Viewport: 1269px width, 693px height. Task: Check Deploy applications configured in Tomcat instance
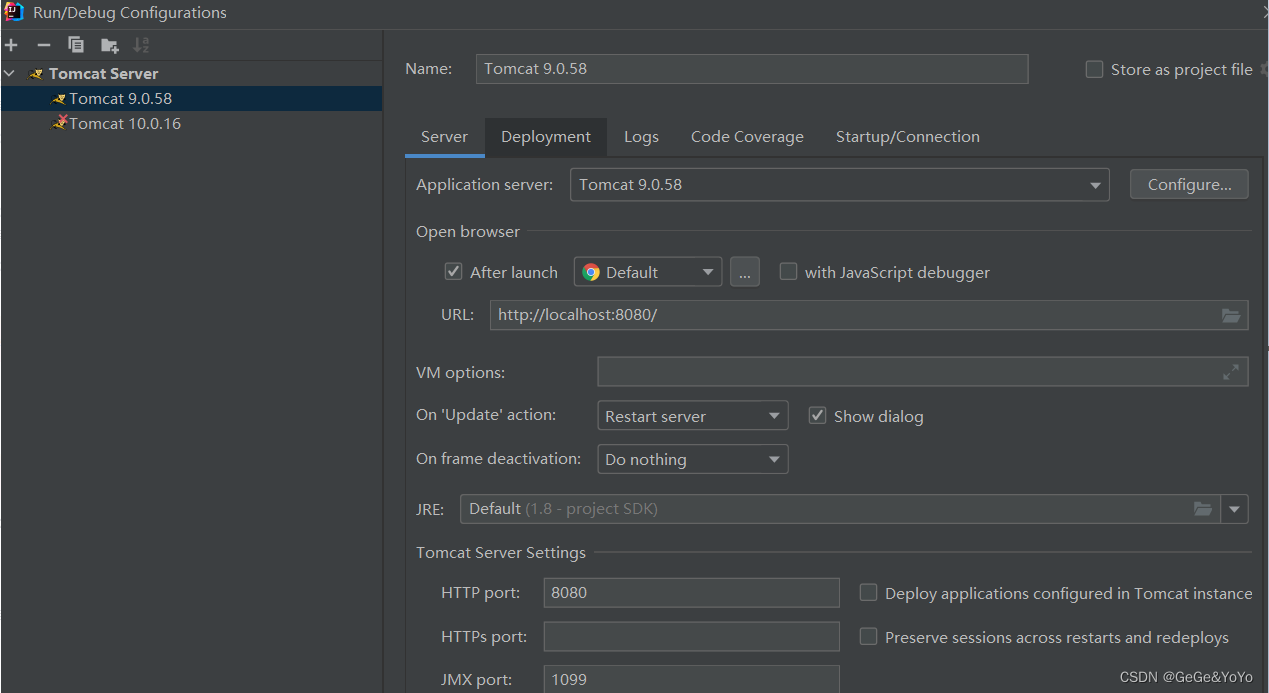[868, 593]
